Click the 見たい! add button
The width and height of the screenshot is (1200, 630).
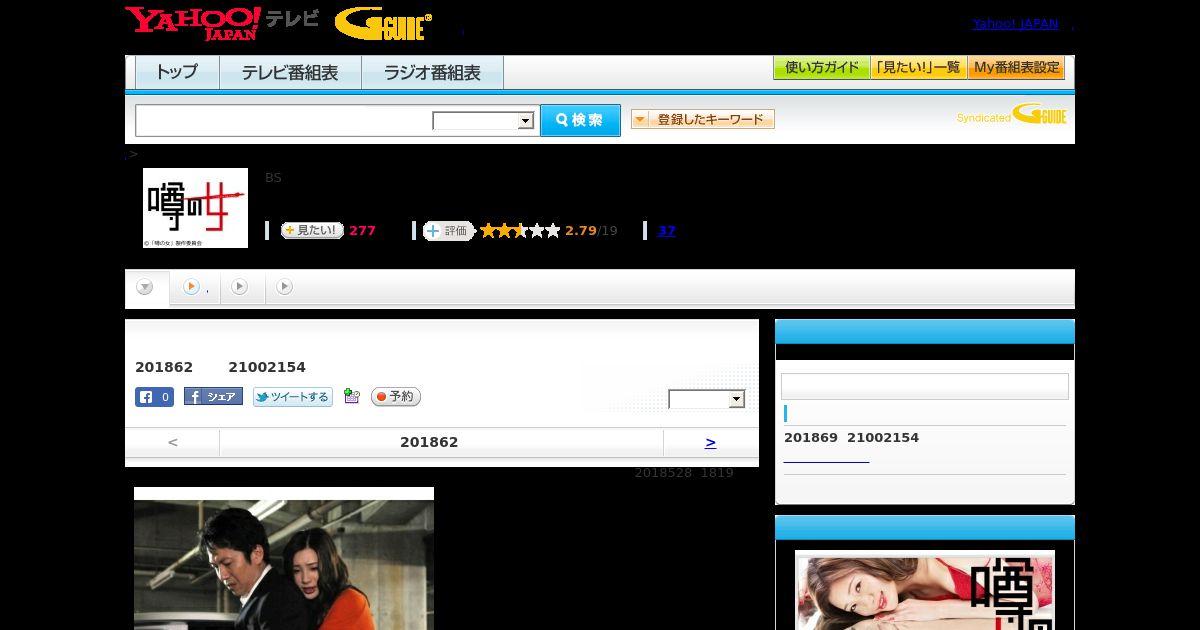pyautogui.click(x=312, y=230)
